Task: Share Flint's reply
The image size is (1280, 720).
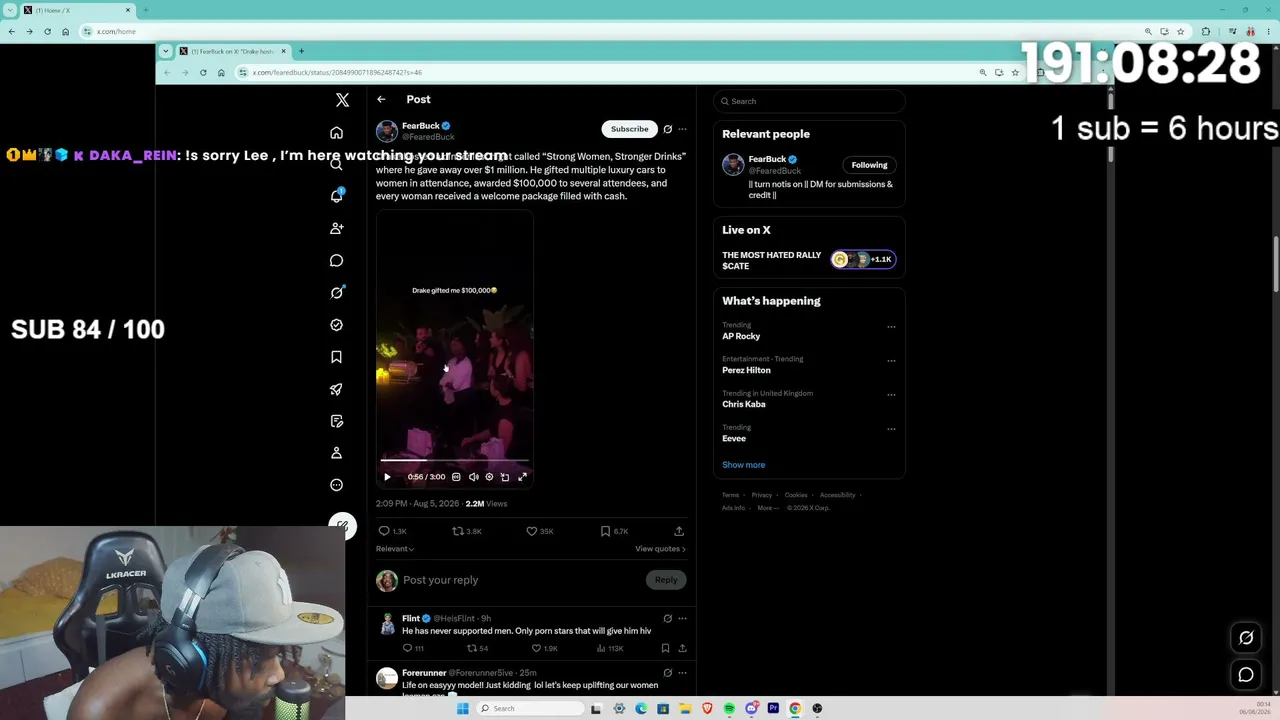Action: (683, 648)
